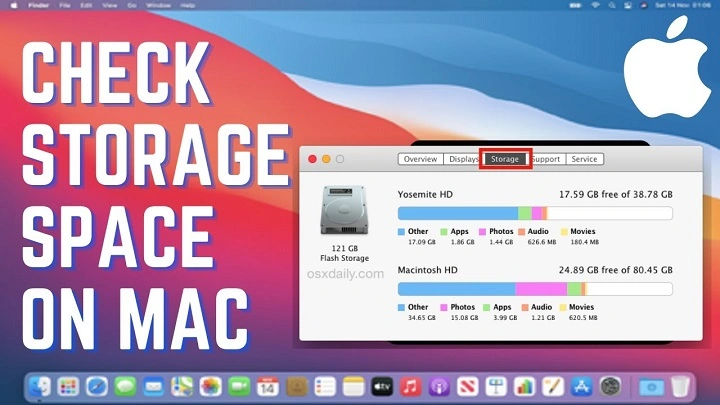720x405 pixels.
Task: Click the Macintosh HD storage usage bar
Action: click(535, 288)
